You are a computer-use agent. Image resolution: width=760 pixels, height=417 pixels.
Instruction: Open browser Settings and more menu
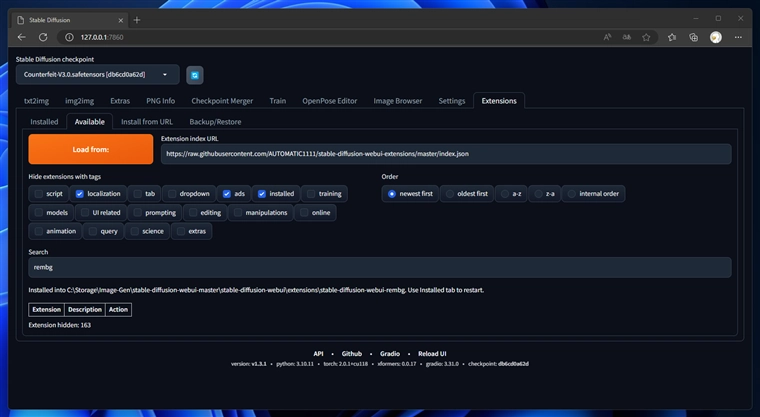[738, 37]
